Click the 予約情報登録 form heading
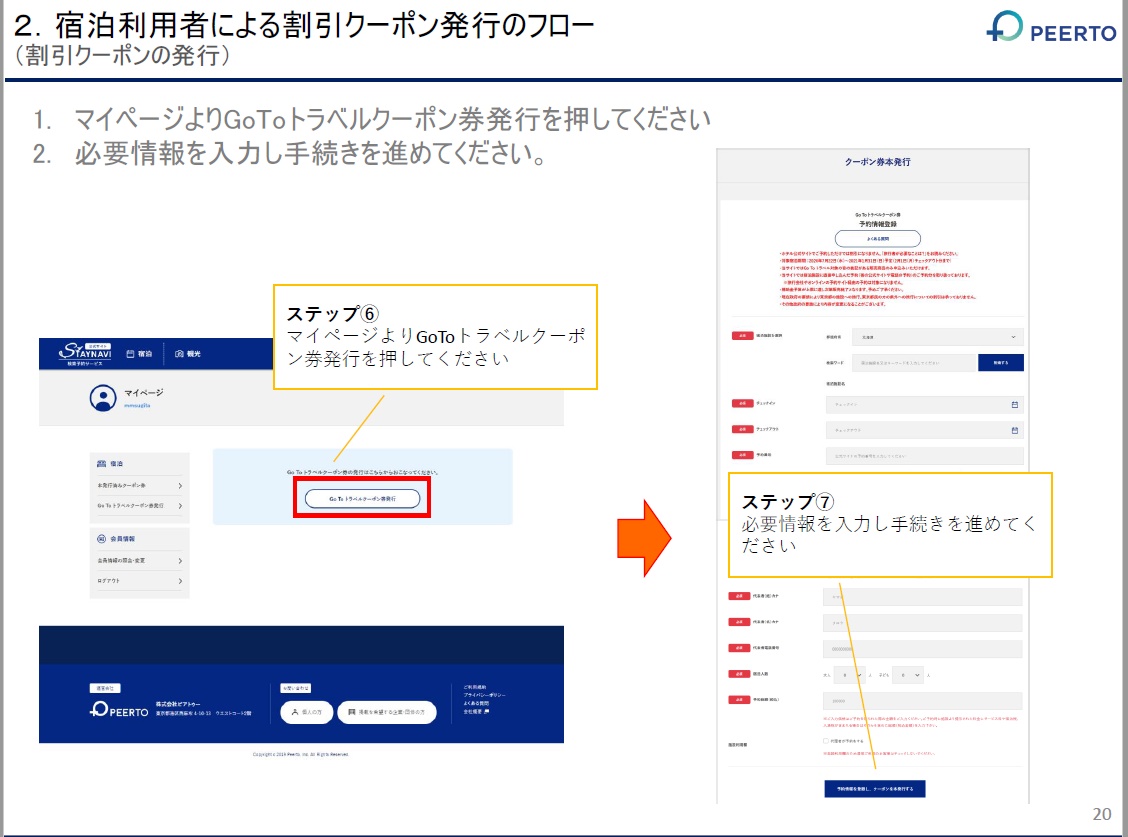1128x837 pixels. (877, 224)
